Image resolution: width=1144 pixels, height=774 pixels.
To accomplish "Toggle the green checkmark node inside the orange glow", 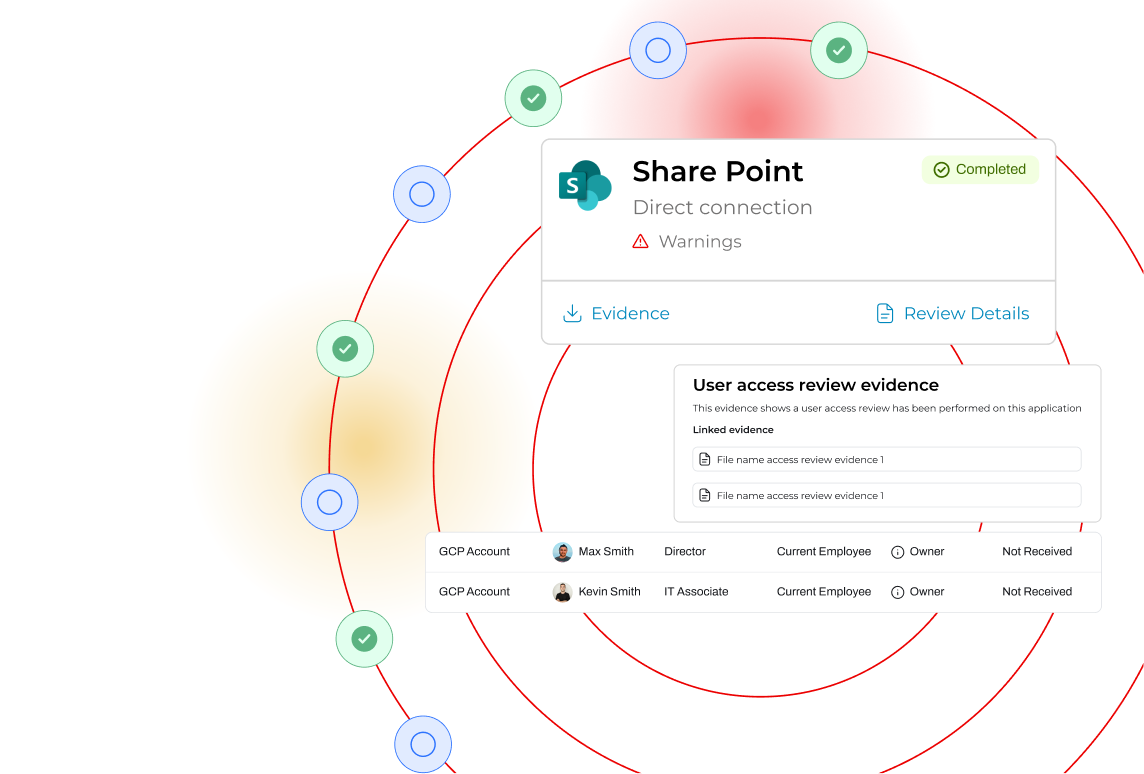I will click(345, 349).
